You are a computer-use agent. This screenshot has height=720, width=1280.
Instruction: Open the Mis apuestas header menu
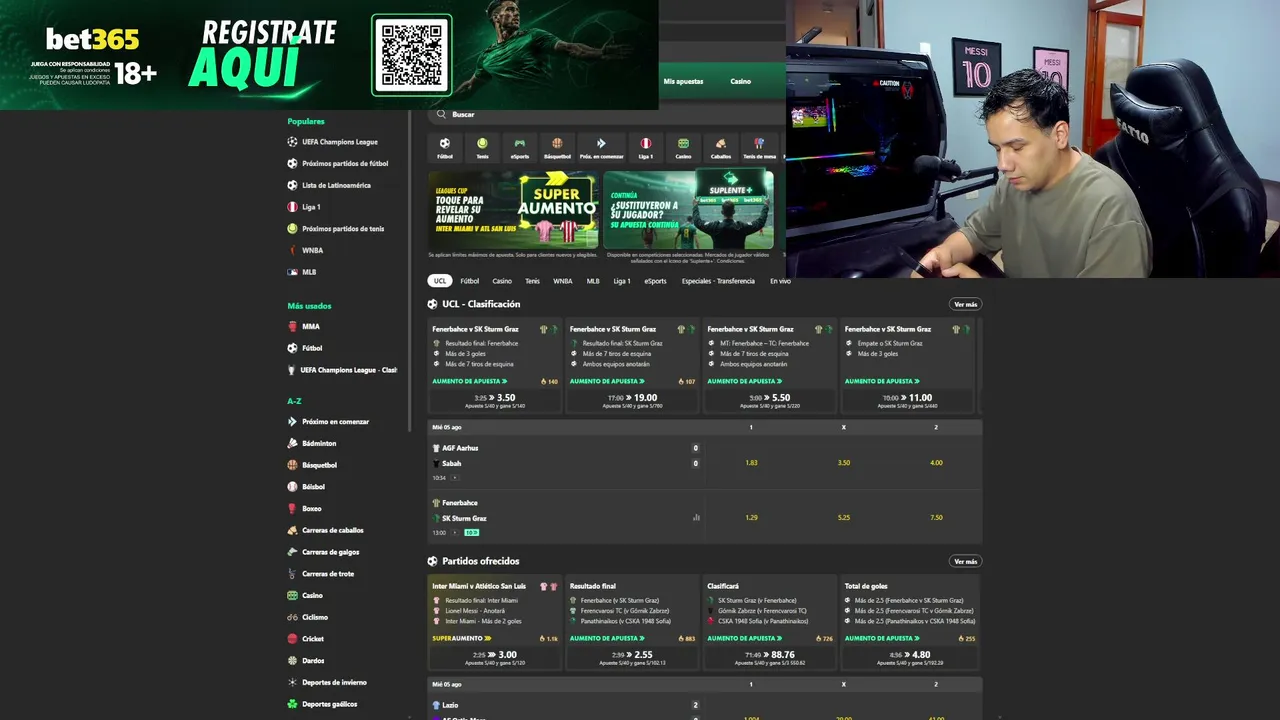(684, 81)
